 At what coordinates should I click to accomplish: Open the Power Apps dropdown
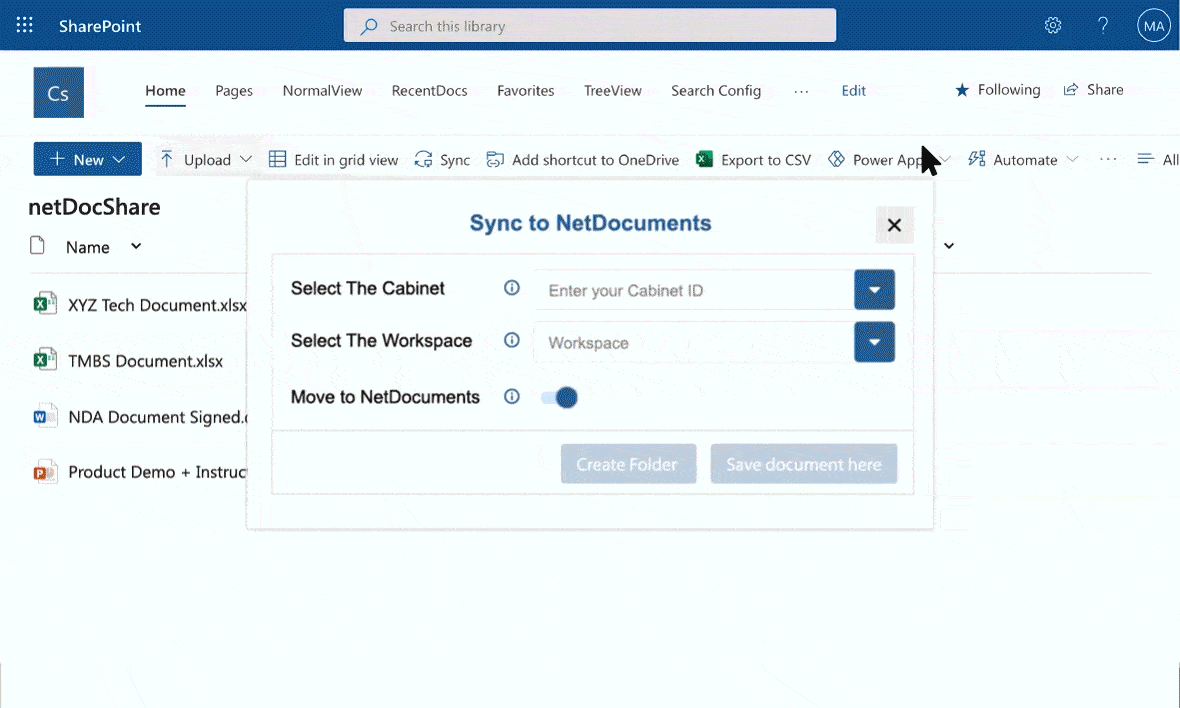click(890, 160)
